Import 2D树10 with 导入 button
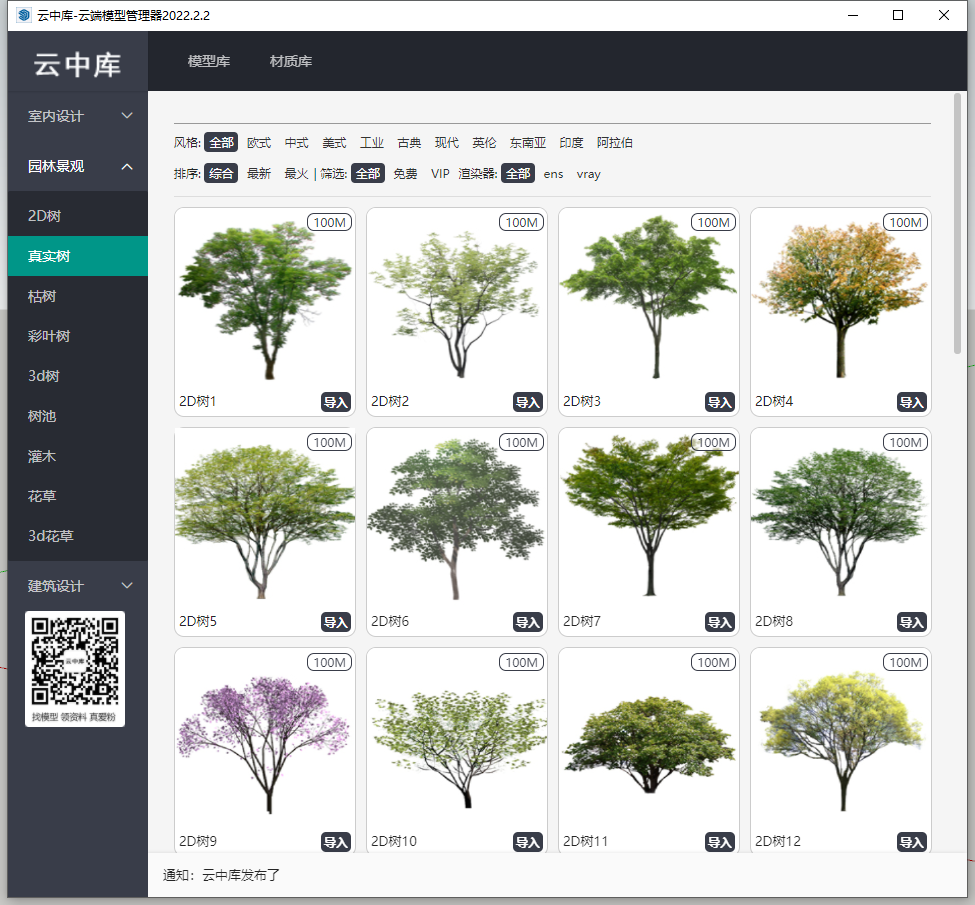The height and width of the screenshot is (905, 975). tap(528, 842)
